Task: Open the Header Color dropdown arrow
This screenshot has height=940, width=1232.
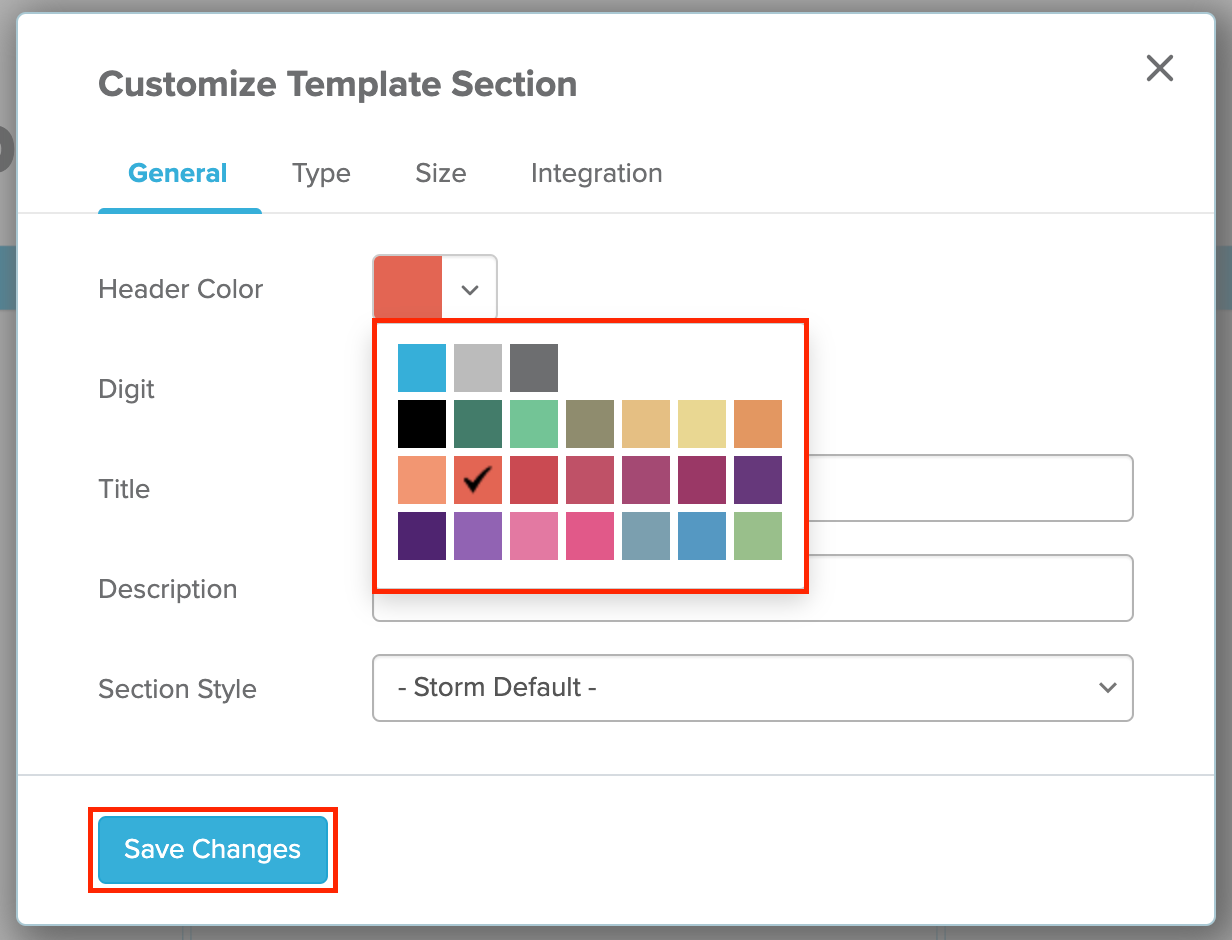Action: (x=470, y=289)
